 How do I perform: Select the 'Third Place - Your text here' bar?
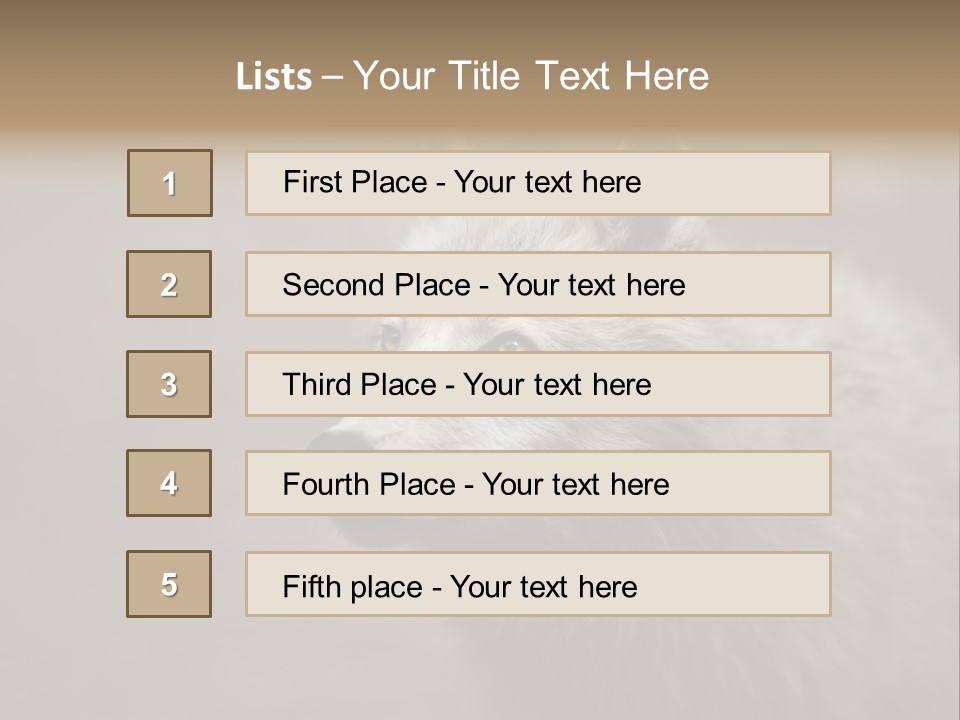click(x=538, y=384)
